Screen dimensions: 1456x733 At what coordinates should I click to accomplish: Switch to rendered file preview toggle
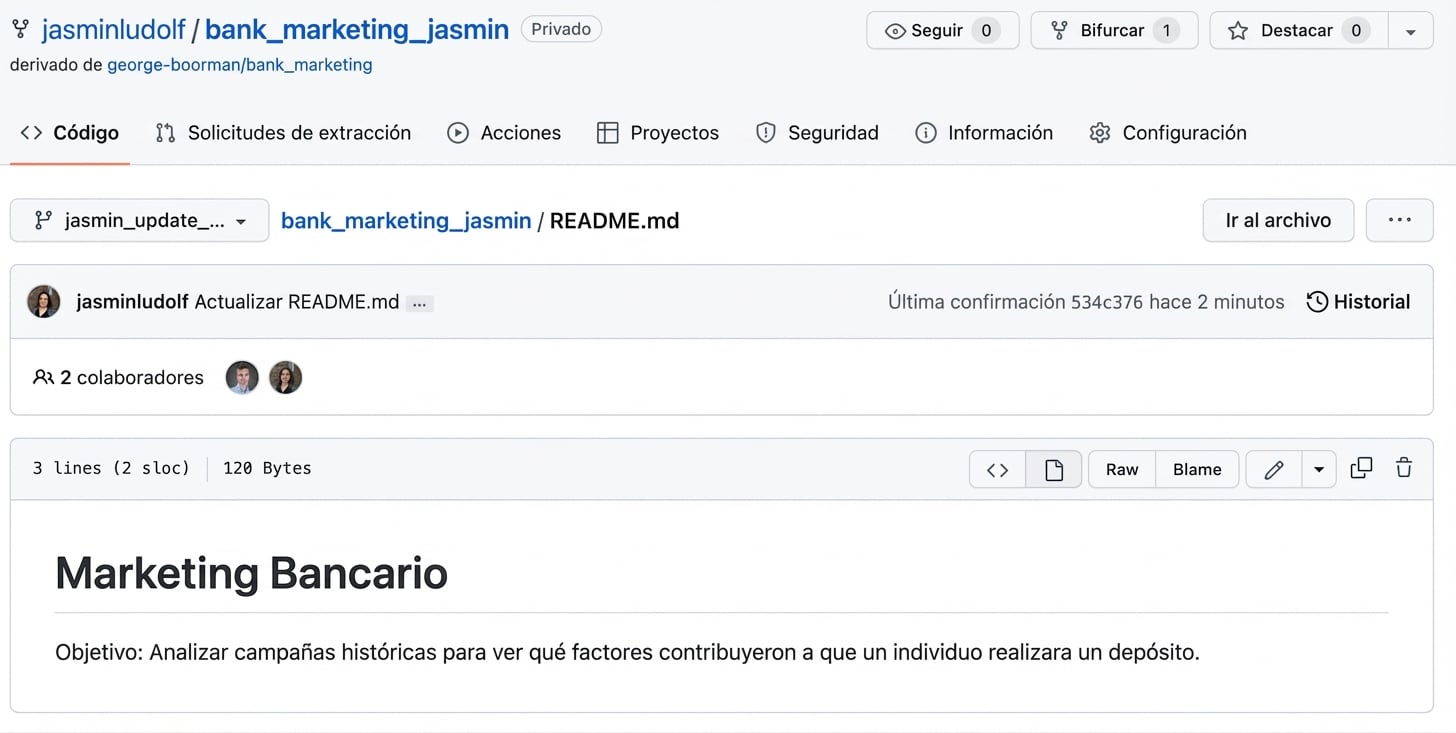1054,469
